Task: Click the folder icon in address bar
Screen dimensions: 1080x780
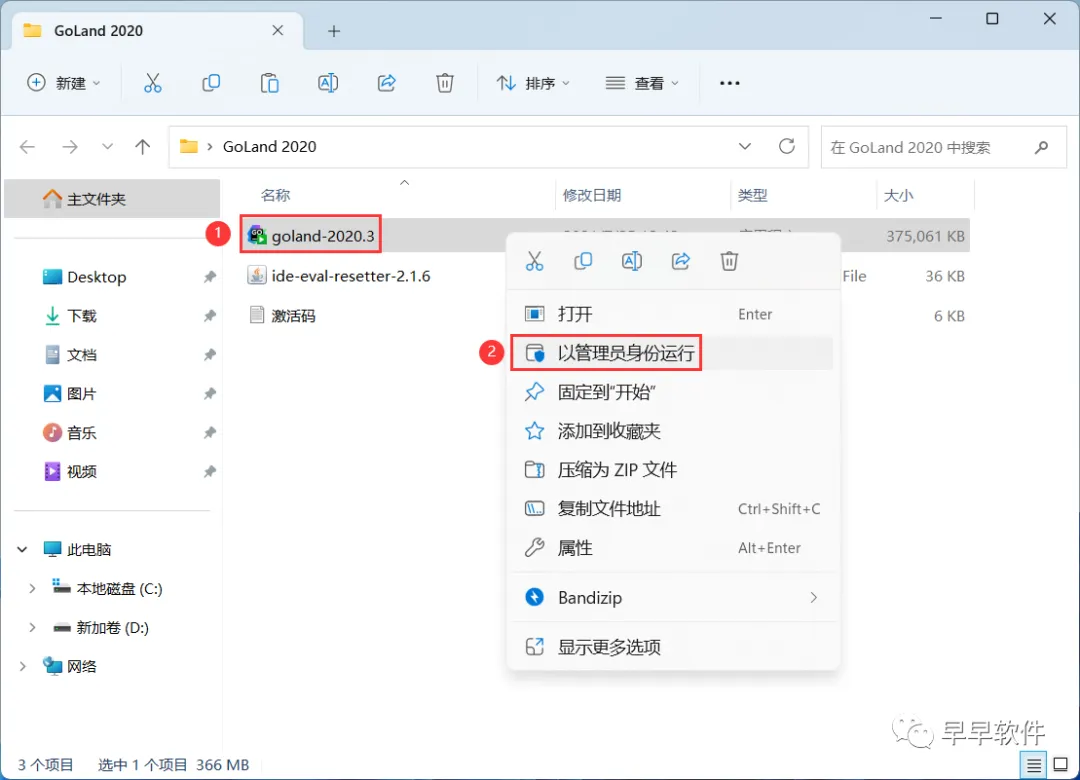Action: (x=189, y=147)
